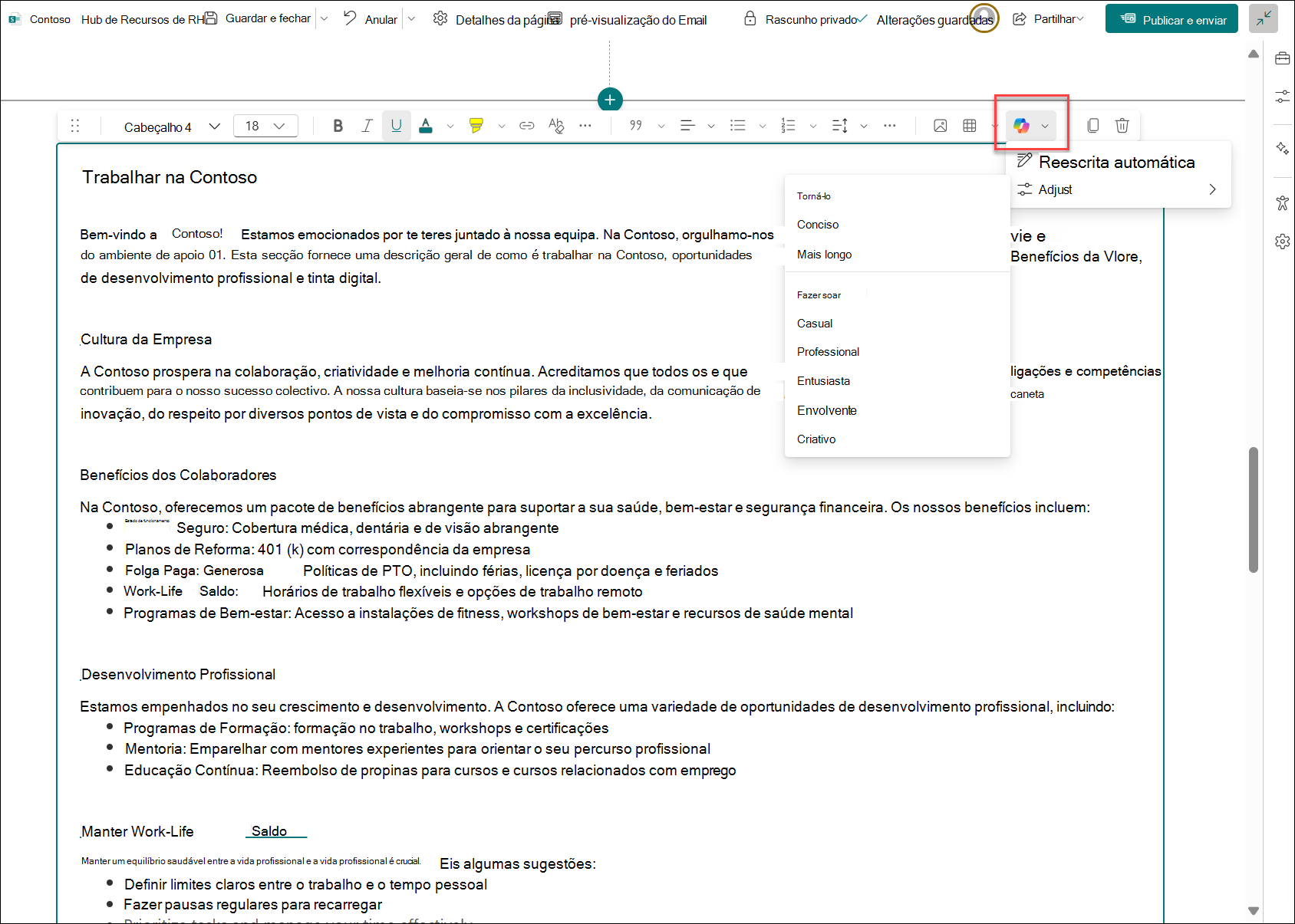Click Rascunho privado lock status
The height and width of the screenshot is (924, 1295).
(801, 19)
